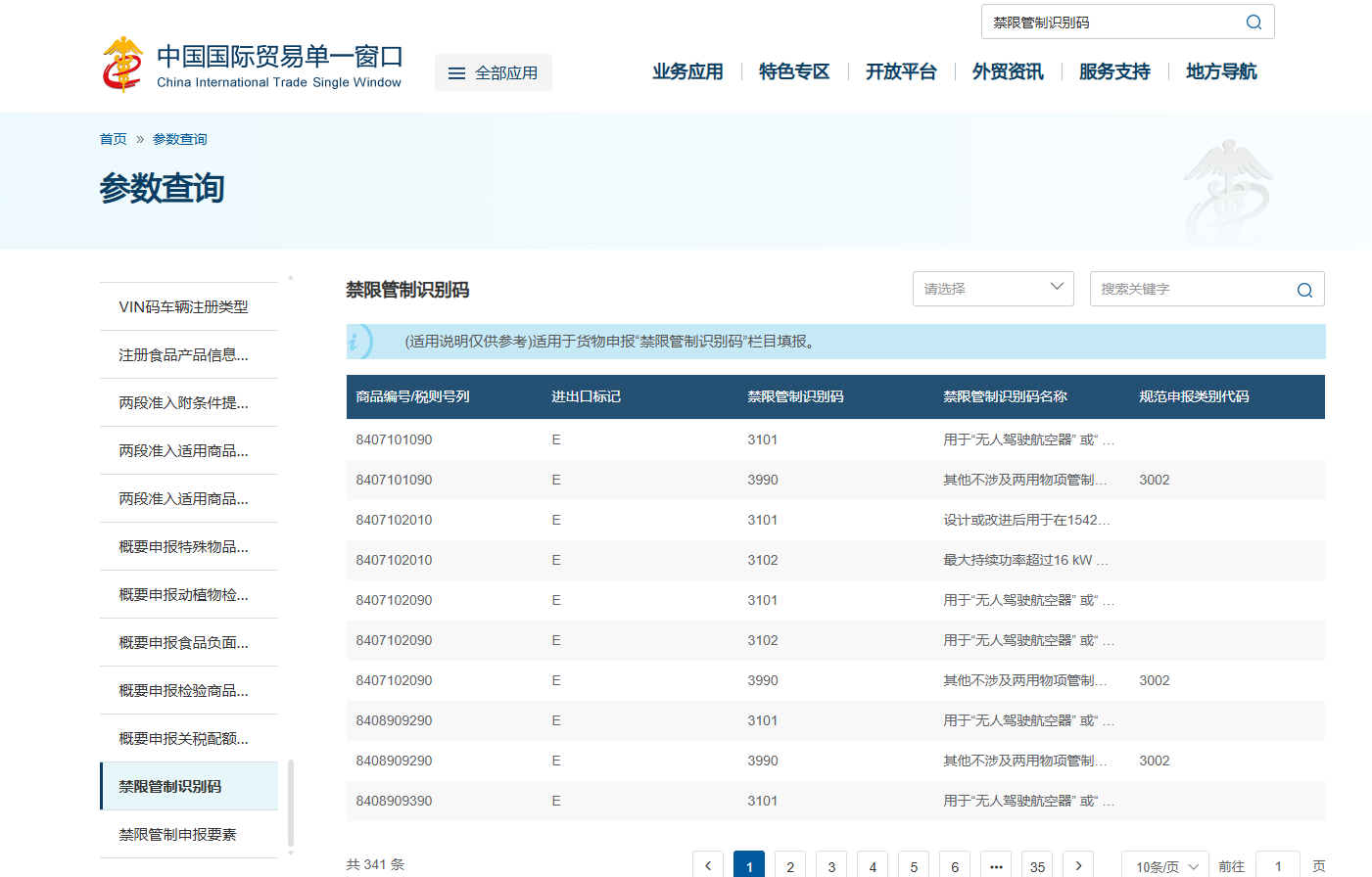Click 8407101090 in the row with code 3101

click(394, 439)
